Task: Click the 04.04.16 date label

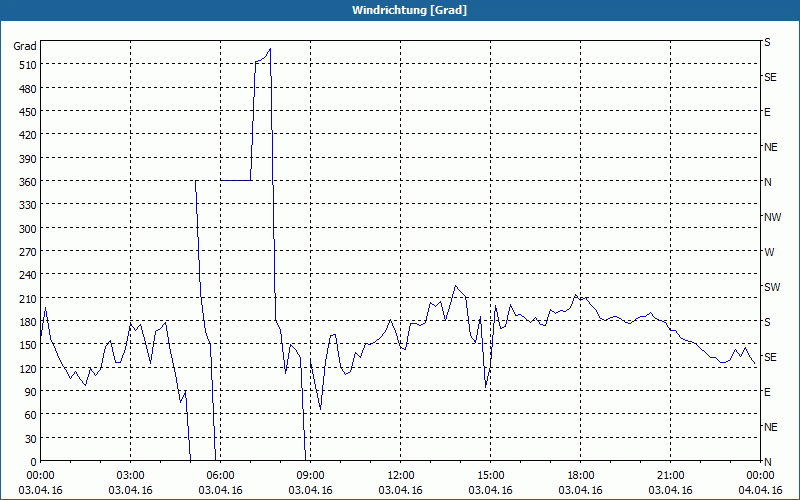Action: pos(760,490)
